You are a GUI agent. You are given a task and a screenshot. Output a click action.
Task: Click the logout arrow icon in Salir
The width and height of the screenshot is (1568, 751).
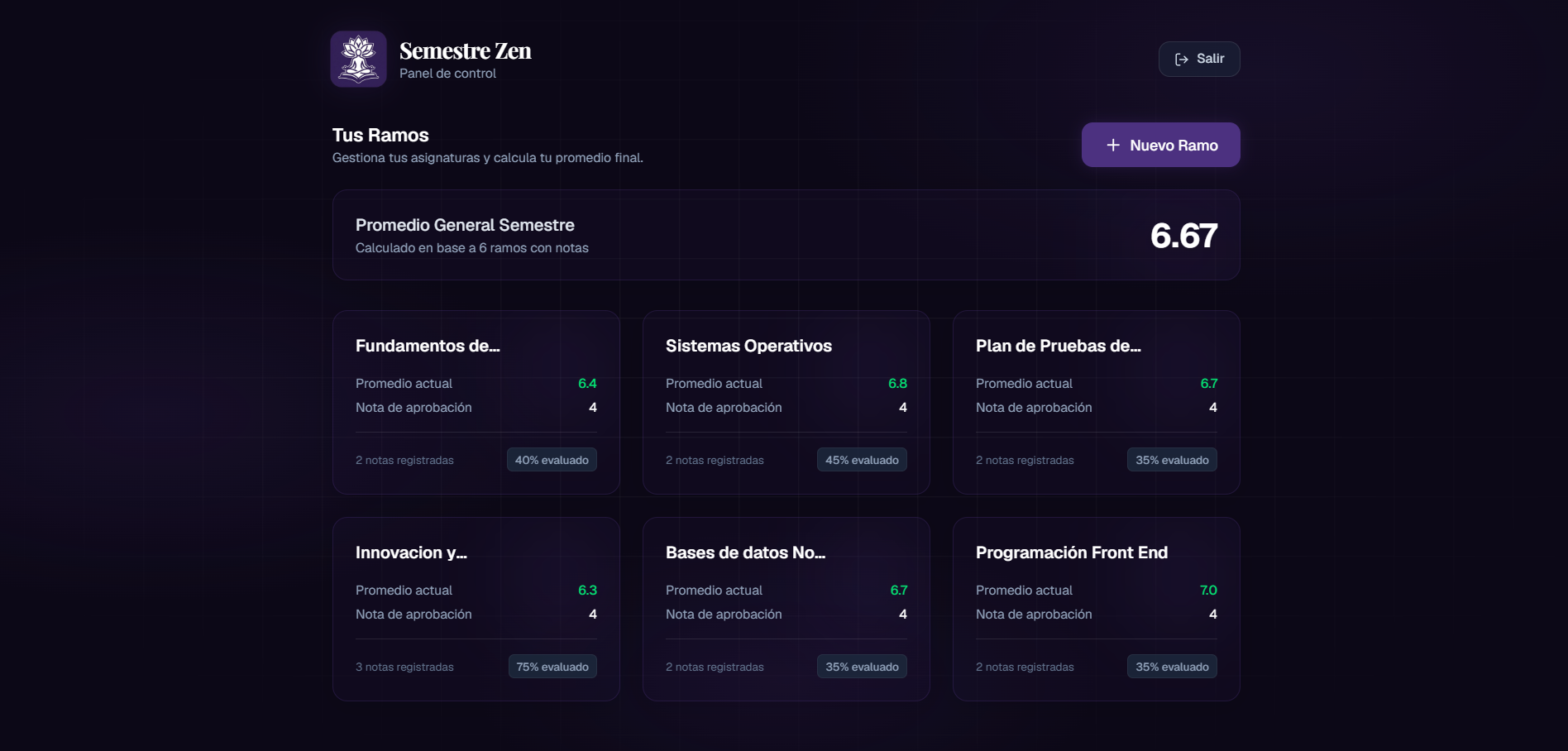point(1182,59)
